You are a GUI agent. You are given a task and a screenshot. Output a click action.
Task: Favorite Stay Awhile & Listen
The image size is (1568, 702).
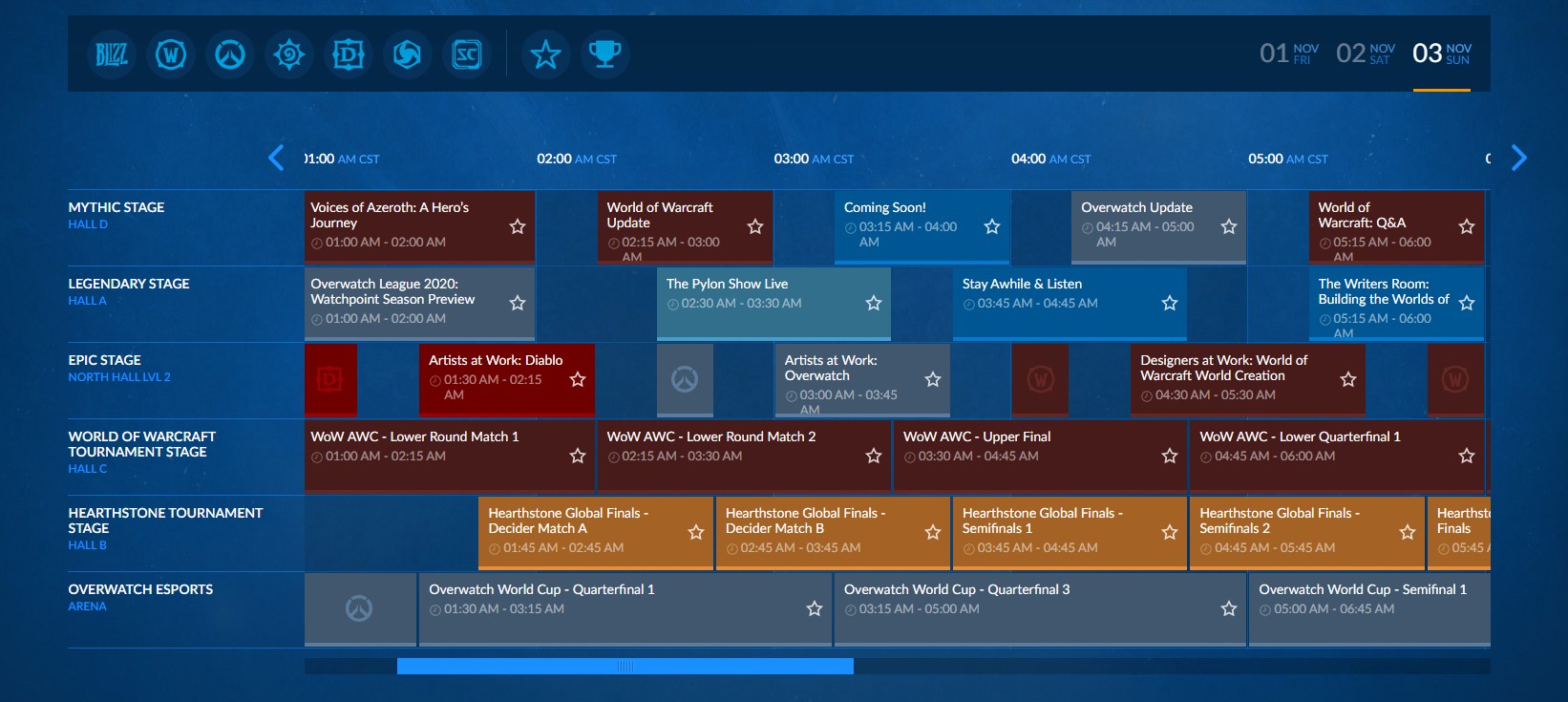1170,304
